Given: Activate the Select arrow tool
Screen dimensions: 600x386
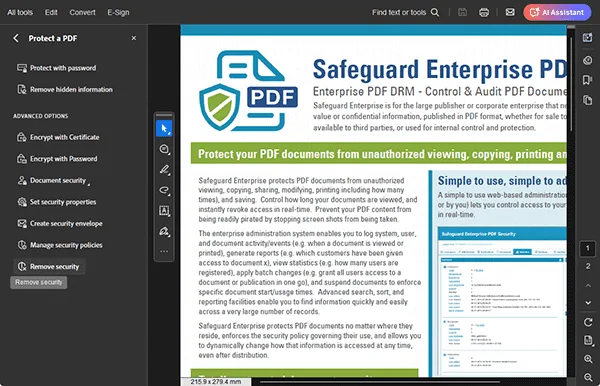Looking at the screenshot, I should (x=164, y=129).
